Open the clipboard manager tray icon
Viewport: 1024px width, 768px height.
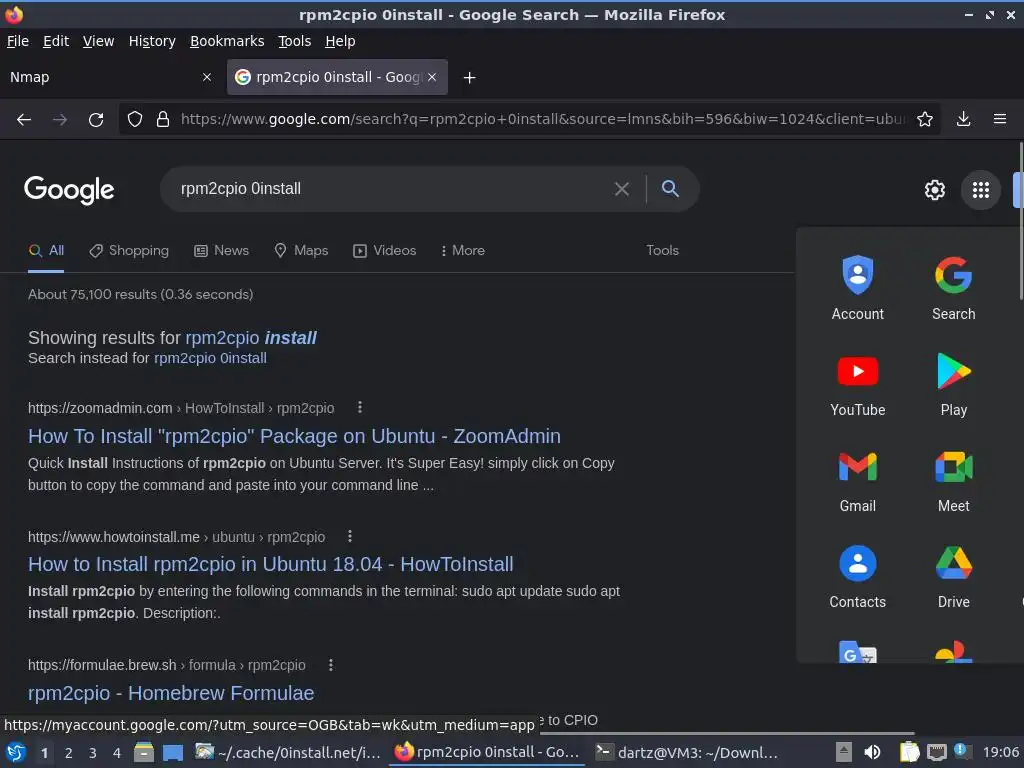[x=909, y=753]
